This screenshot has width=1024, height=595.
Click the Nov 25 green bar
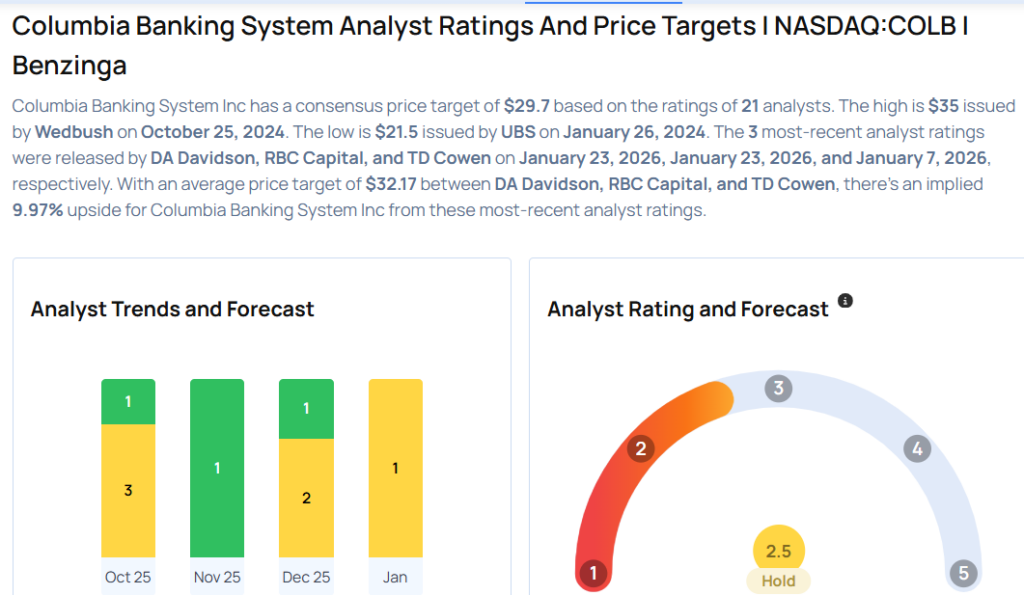217,468
